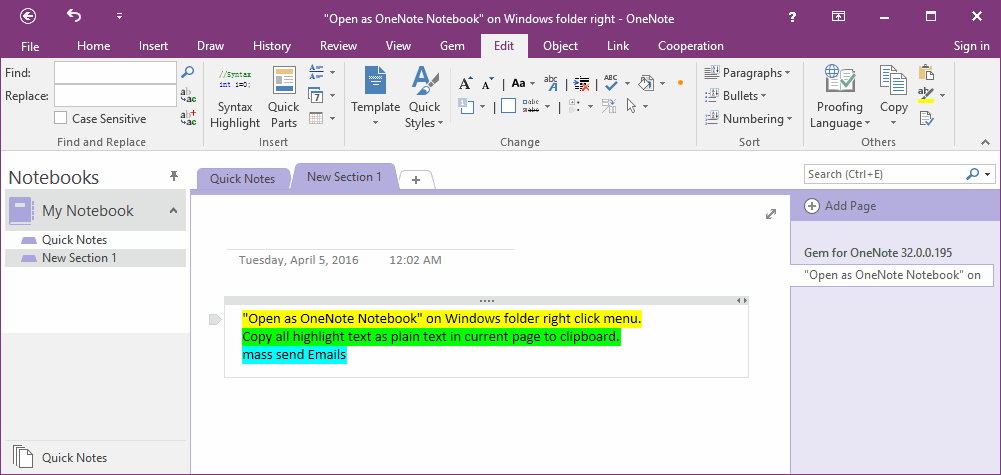This screenshot has height=475, width=1001.
Task: Open dropdown beside the table grid icon
Action: (x=332, y=119)
